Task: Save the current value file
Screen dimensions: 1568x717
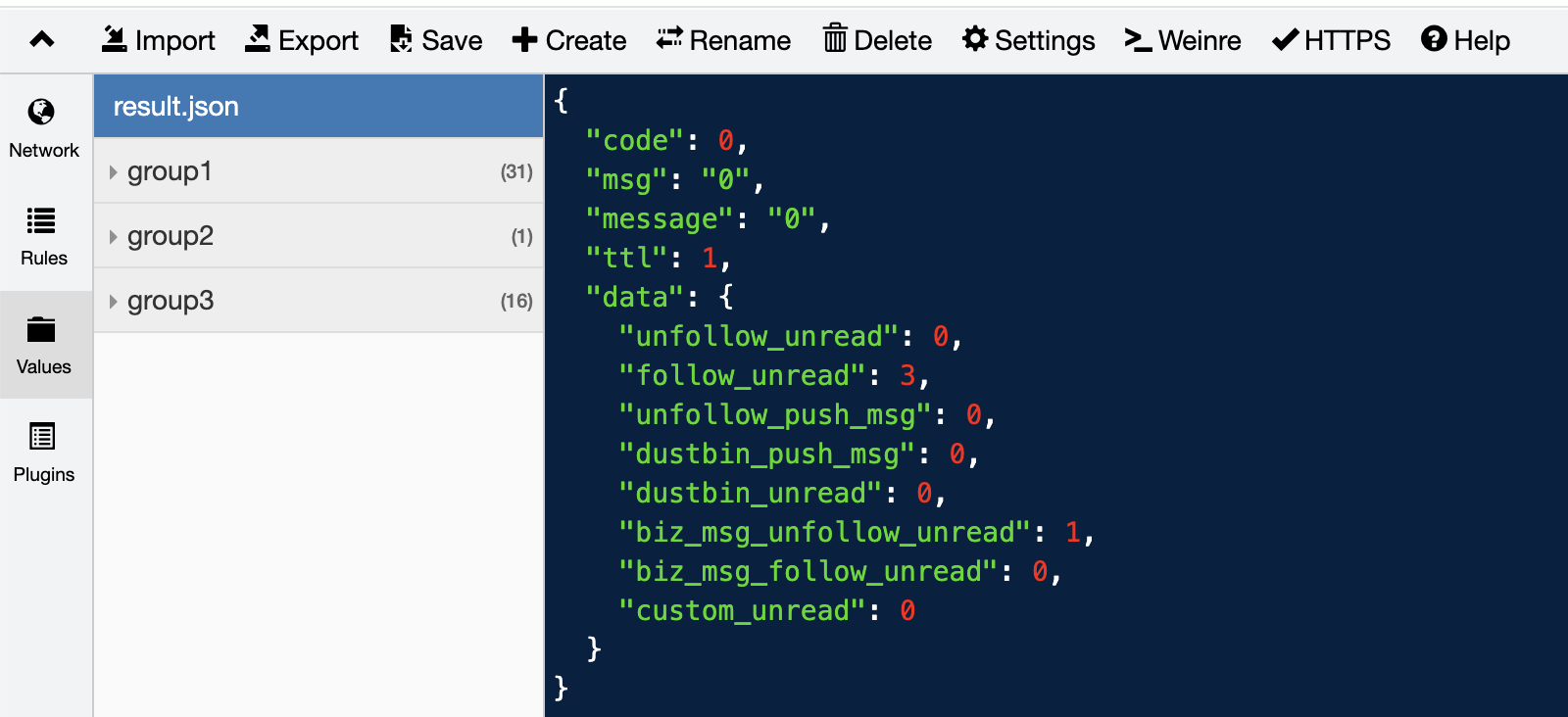Action: pyautogui.click(x=436, y=40)
